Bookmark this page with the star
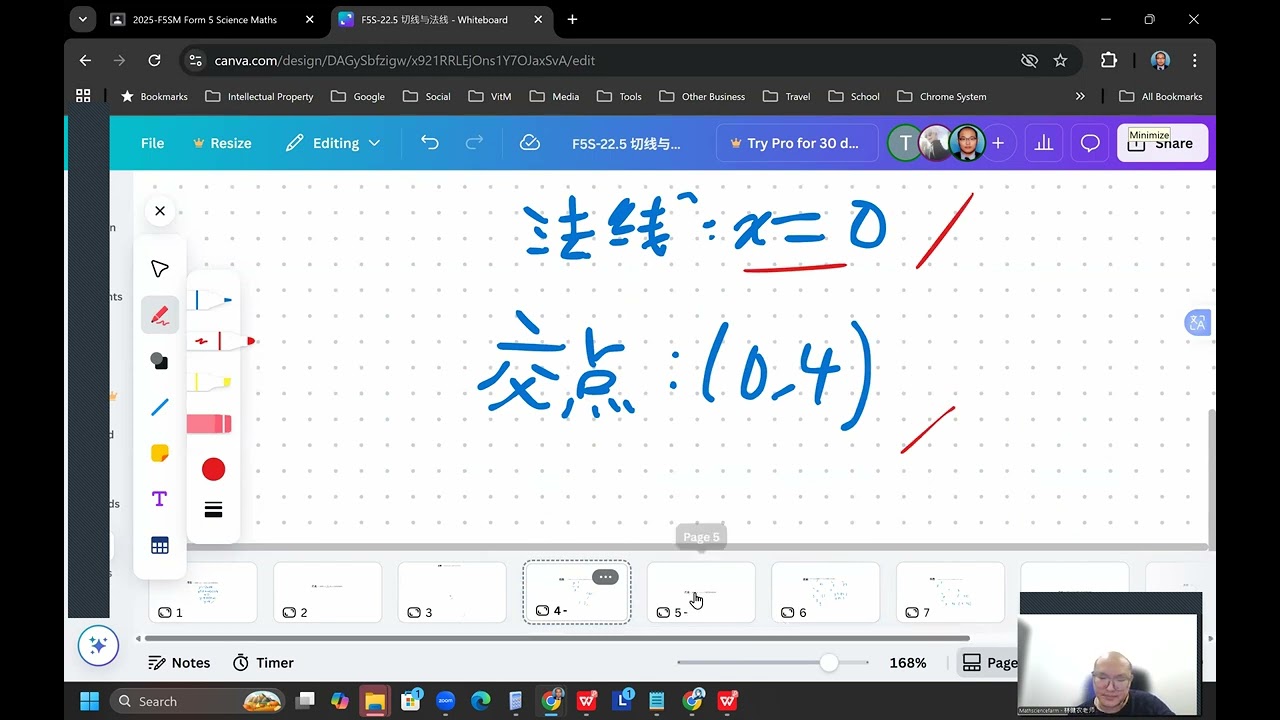This screenshot has width=1280, height=720. [x=1060, y=60]
